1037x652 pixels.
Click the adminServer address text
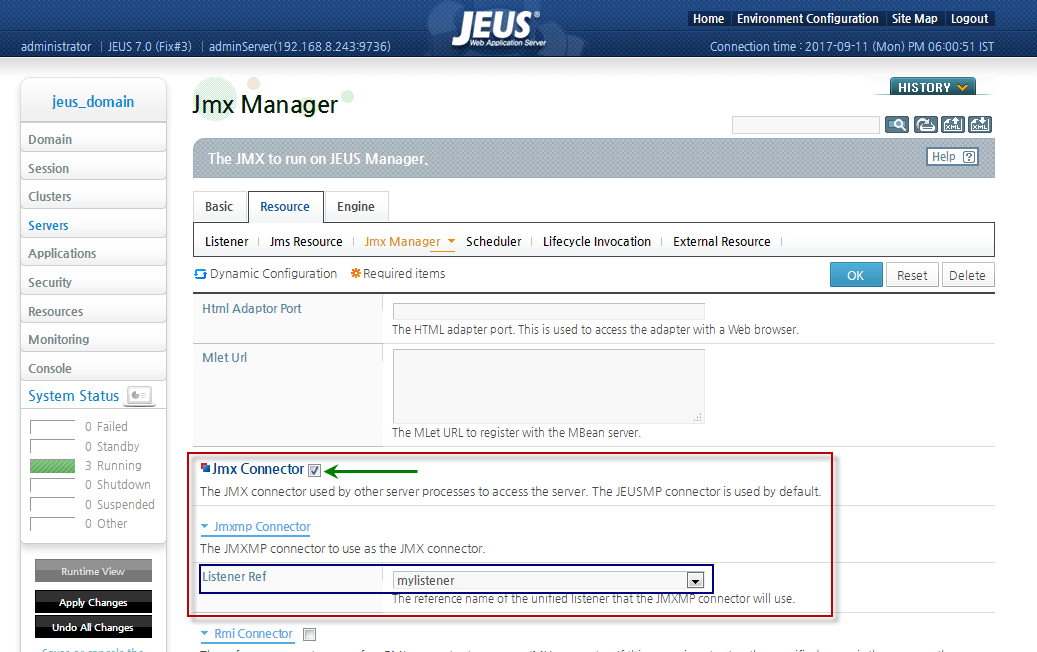[x=300, y=46]
